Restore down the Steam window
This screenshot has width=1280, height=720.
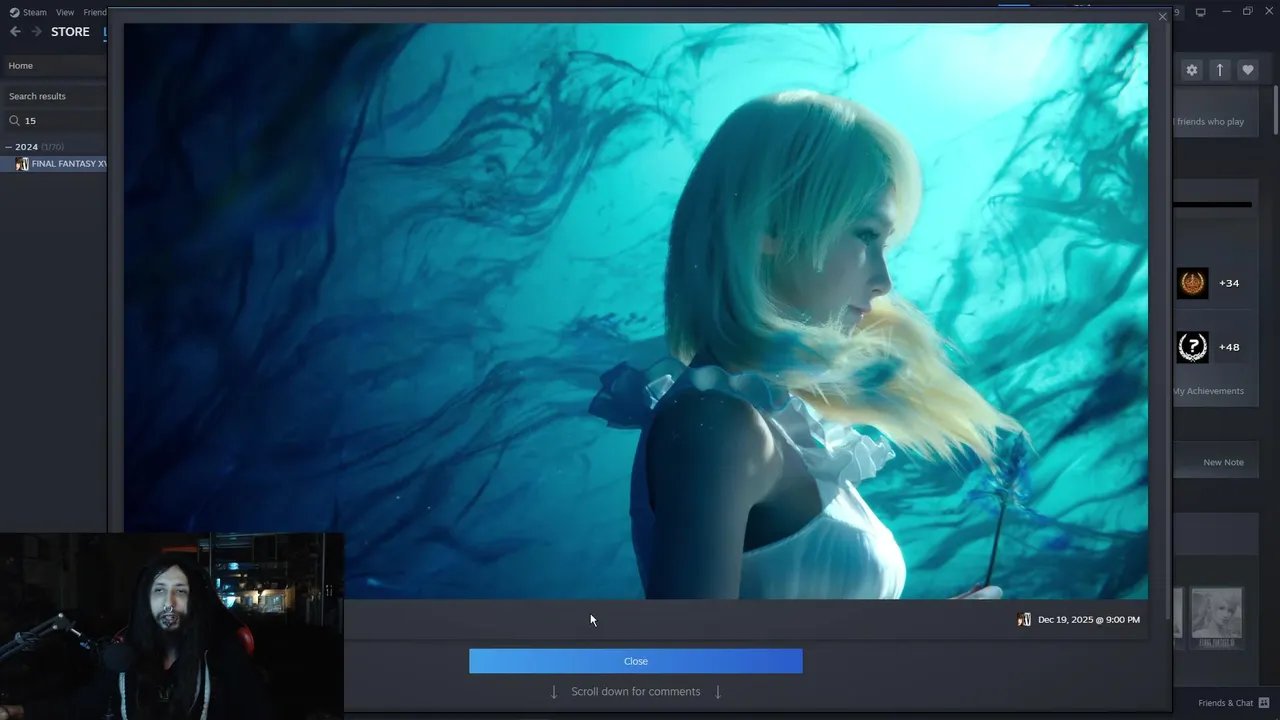[1247, 11]
